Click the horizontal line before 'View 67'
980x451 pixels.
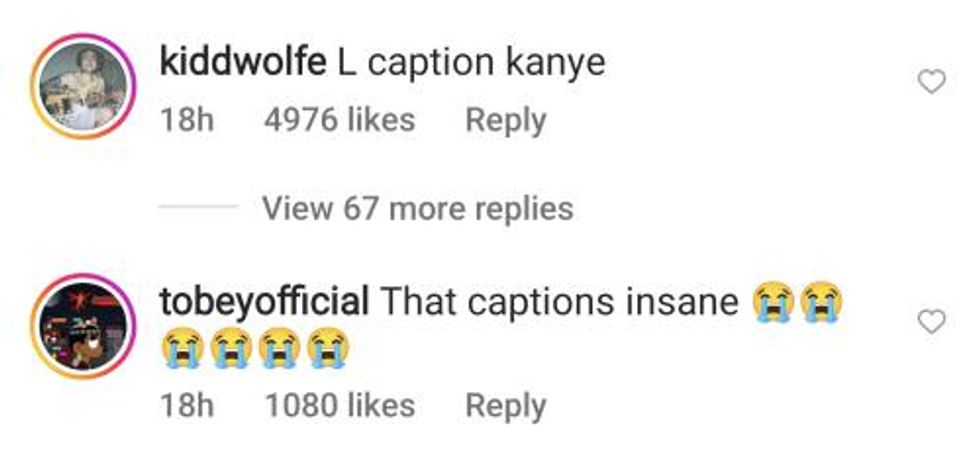tap(198, 208)
